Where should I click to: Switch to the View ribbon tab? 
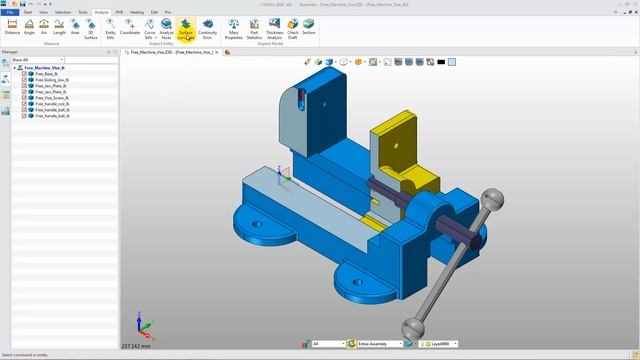[43, 12]
